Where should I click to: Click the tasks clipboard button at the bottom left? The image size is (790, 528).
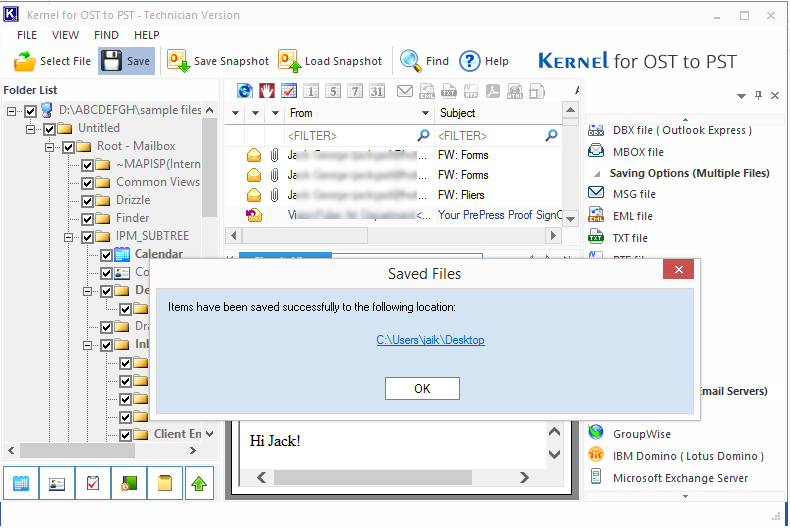[x=93, y=483]
